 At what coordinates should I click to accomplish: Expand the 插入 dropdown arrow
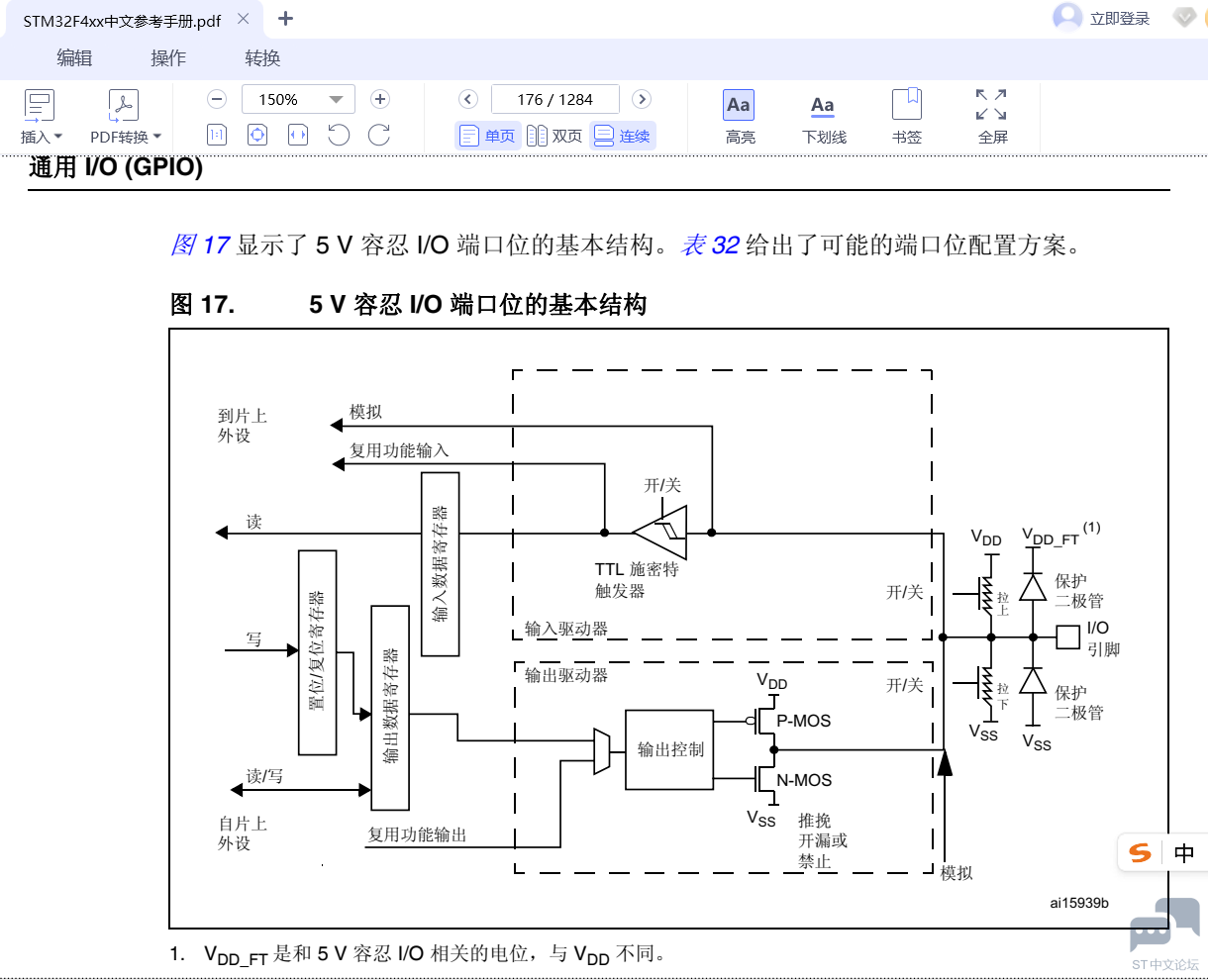click(x=57, y=137)
